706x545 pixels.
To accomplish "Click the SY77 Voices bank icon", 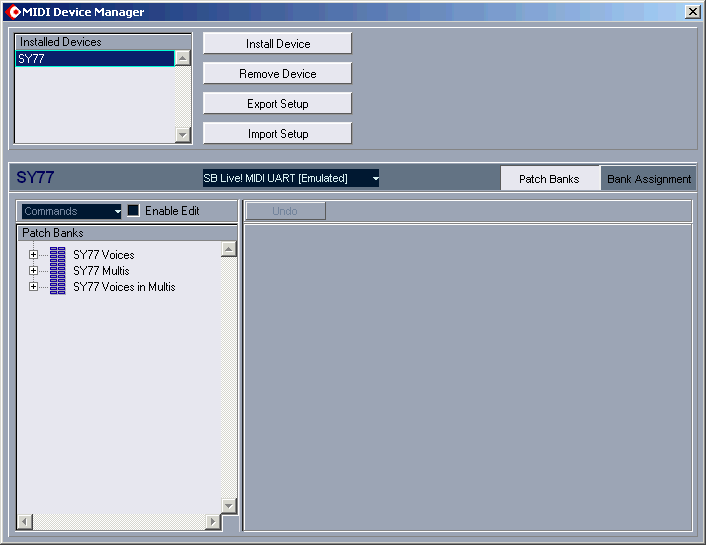I will click(x=58, y=254).
